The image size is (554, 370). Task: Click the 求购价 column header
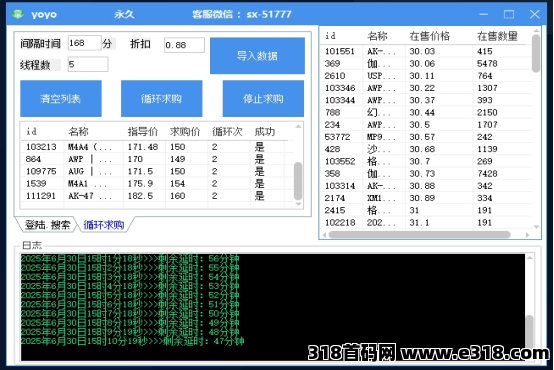(x=185, y=131)
